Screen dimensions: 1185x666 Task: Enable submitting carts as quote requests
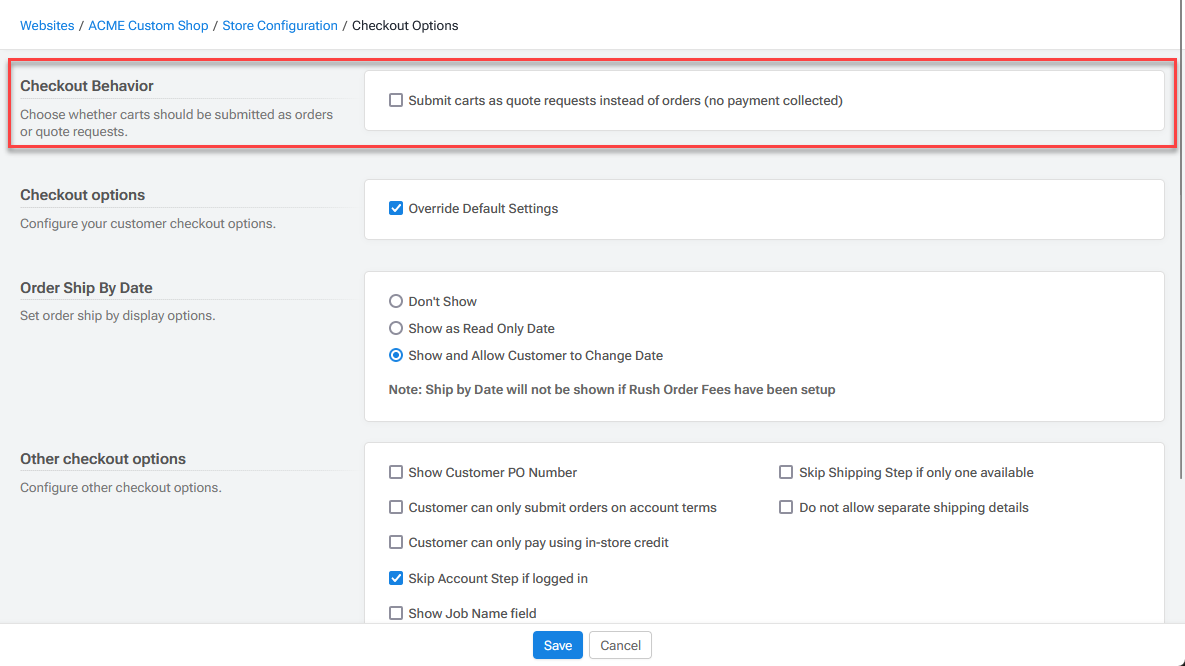[x=396, y=100]
